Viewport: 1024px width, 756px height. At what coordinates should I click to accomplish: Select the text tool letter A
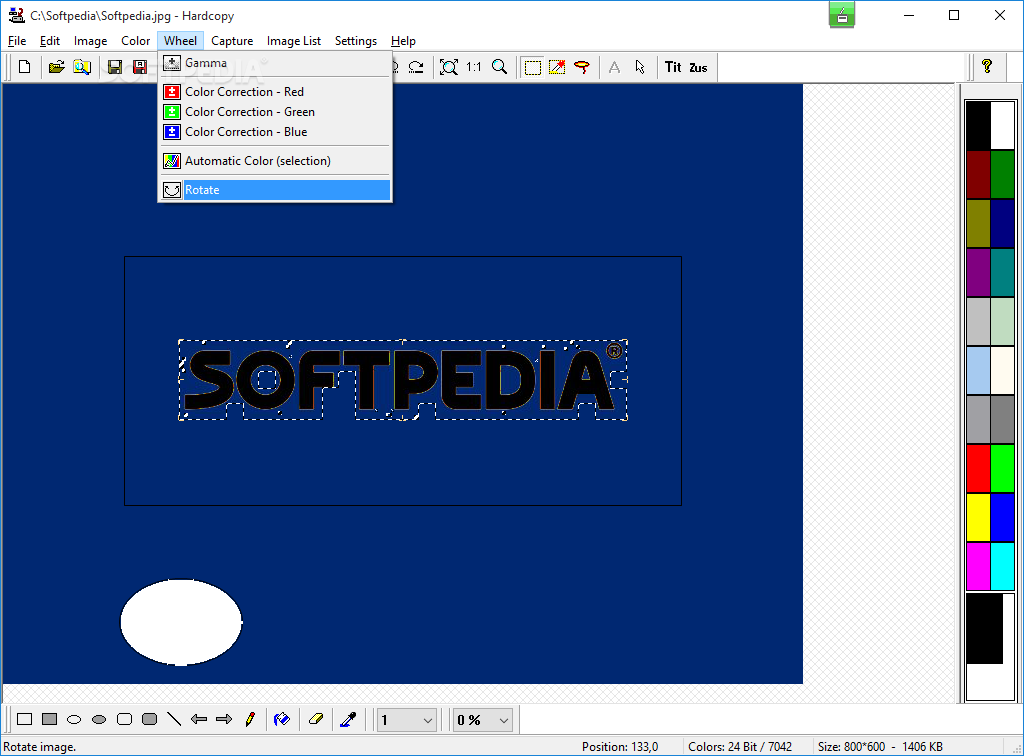point(615,67)
